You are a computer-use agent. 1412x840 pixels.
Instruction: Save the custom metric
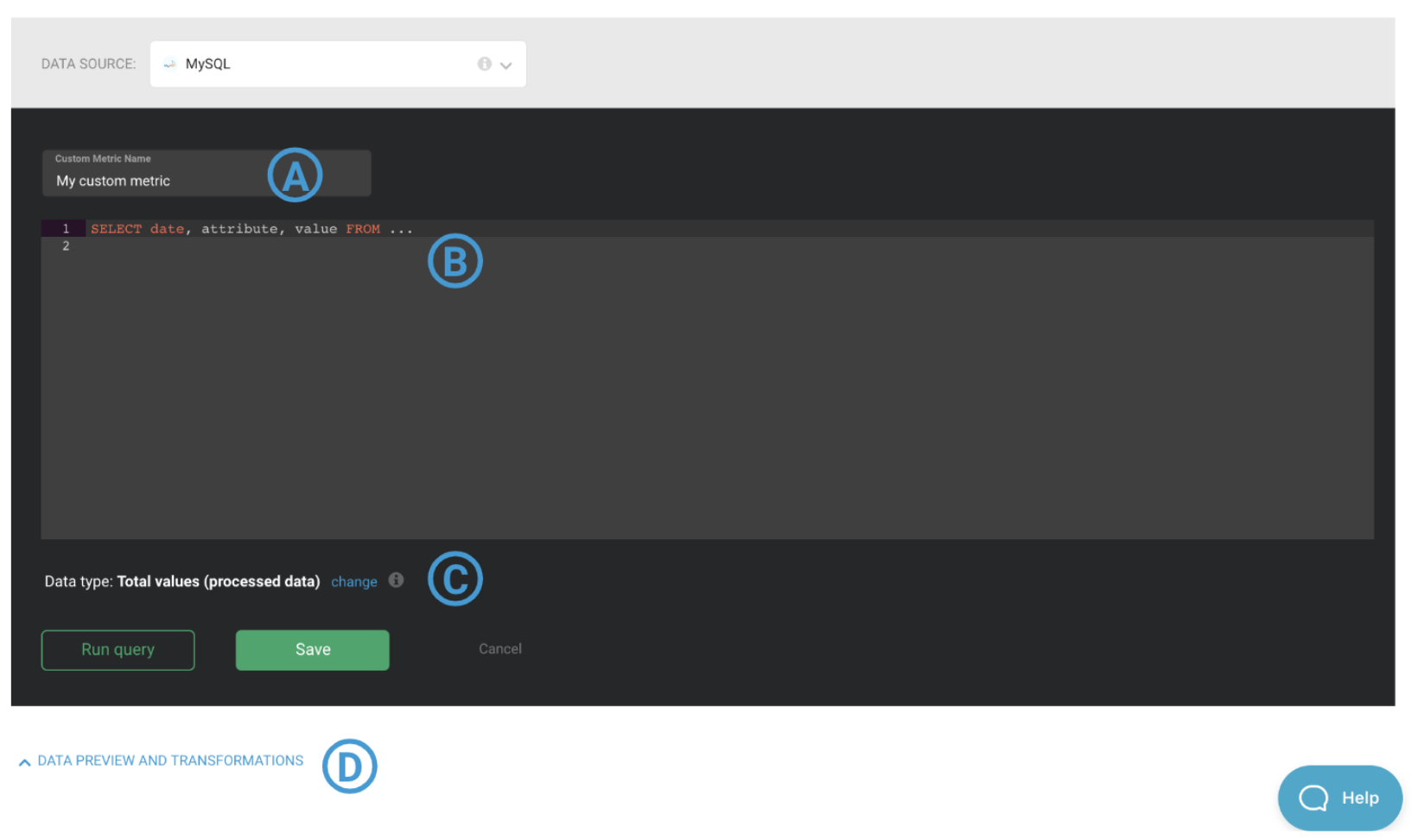(313, 650)
